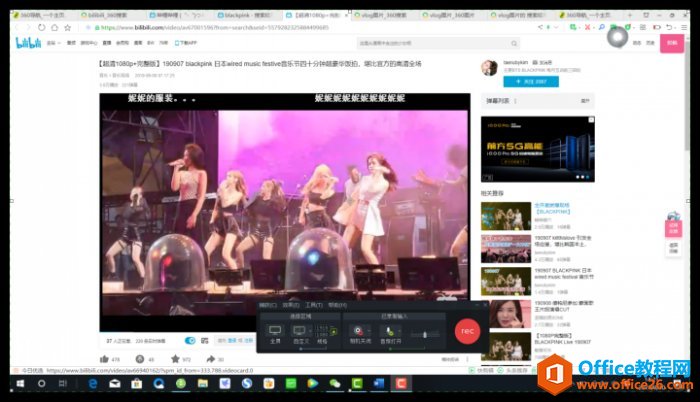Open first recommended BLACKPINK video thumbnail
Viewport: 700px width, 402px height.
[505, 216]
